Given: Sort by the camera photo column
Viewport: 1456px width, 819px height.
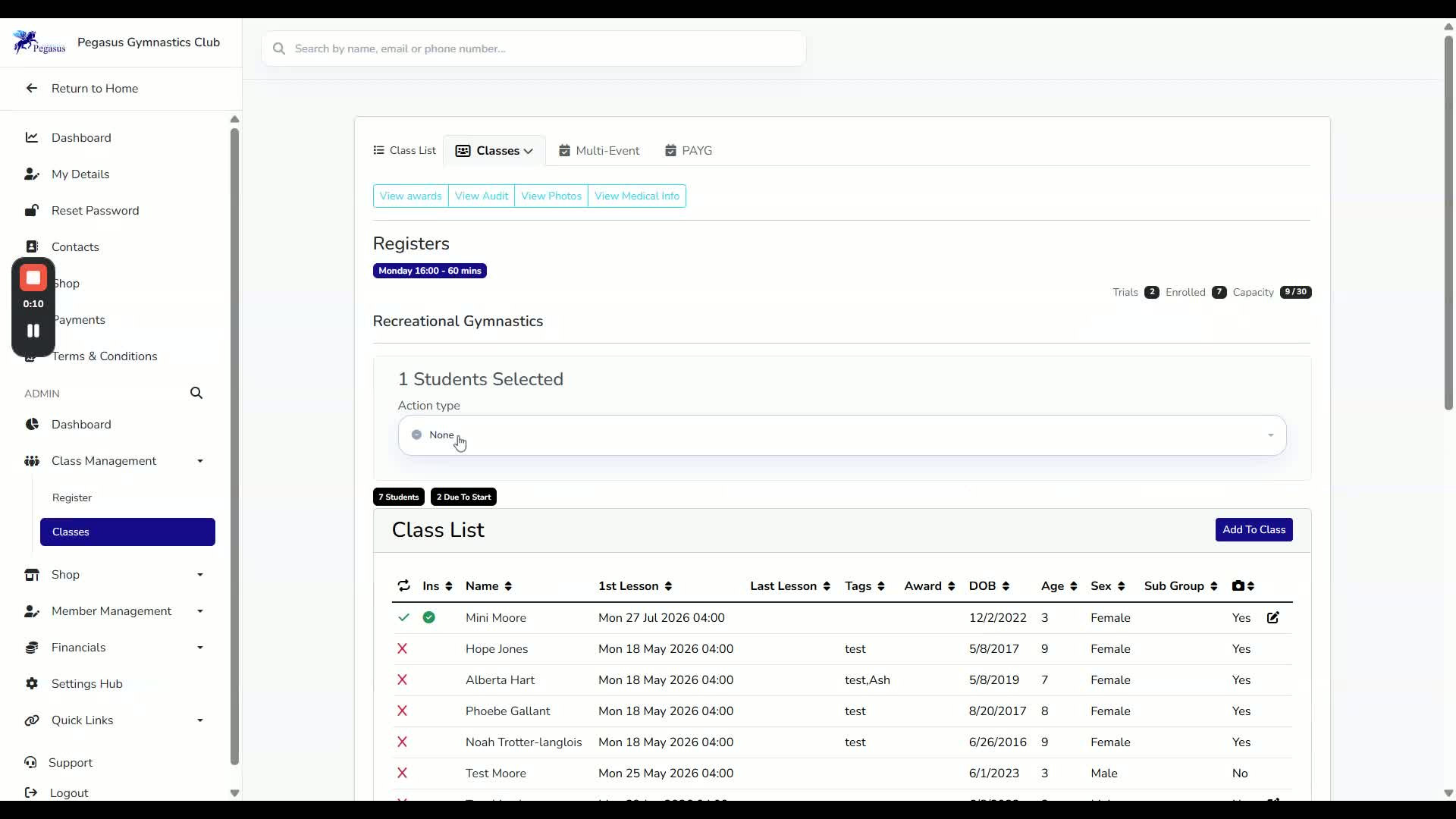Looking at the screenshot, I should 1243,585.
